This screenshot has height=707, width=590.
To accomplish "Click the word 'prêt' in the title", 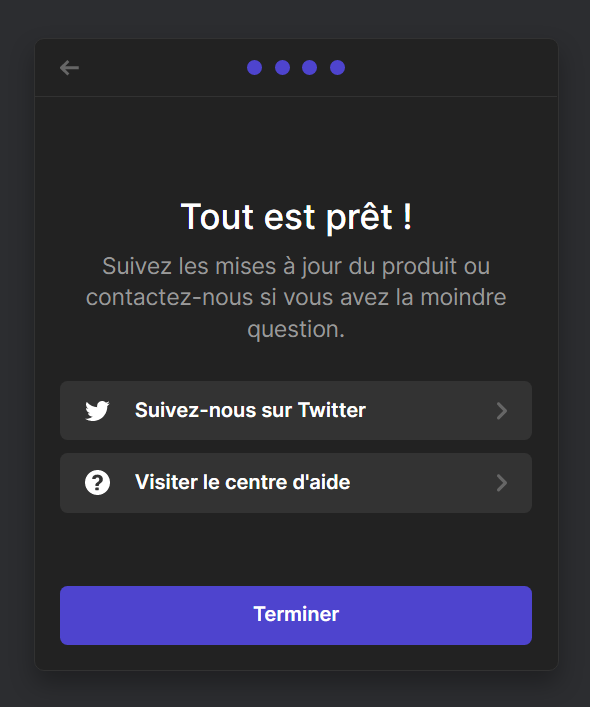I will 359,218.
